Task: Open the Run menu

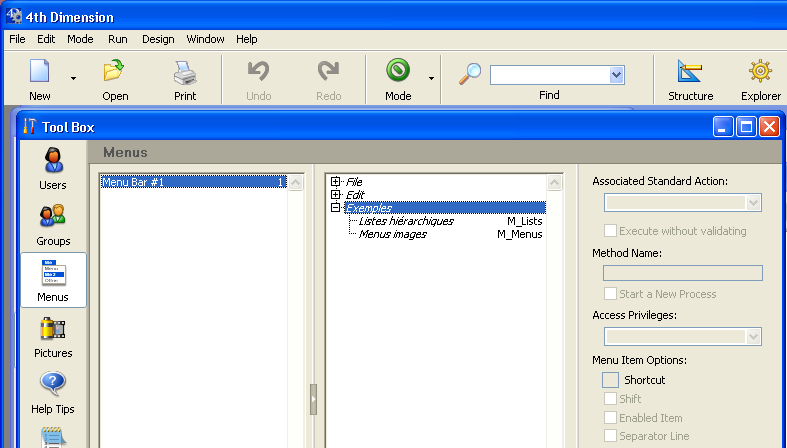Action: tap(117, 39)
